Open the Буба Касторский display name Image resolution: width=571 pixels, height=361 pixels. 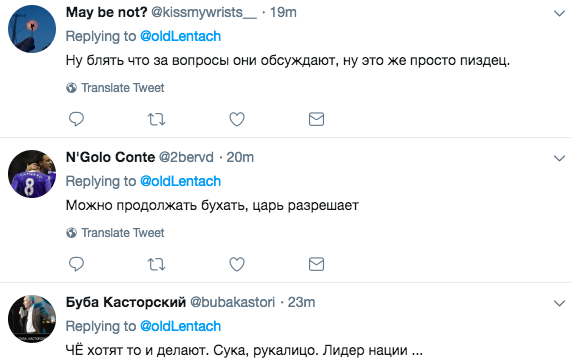click(x=126, y=302)
